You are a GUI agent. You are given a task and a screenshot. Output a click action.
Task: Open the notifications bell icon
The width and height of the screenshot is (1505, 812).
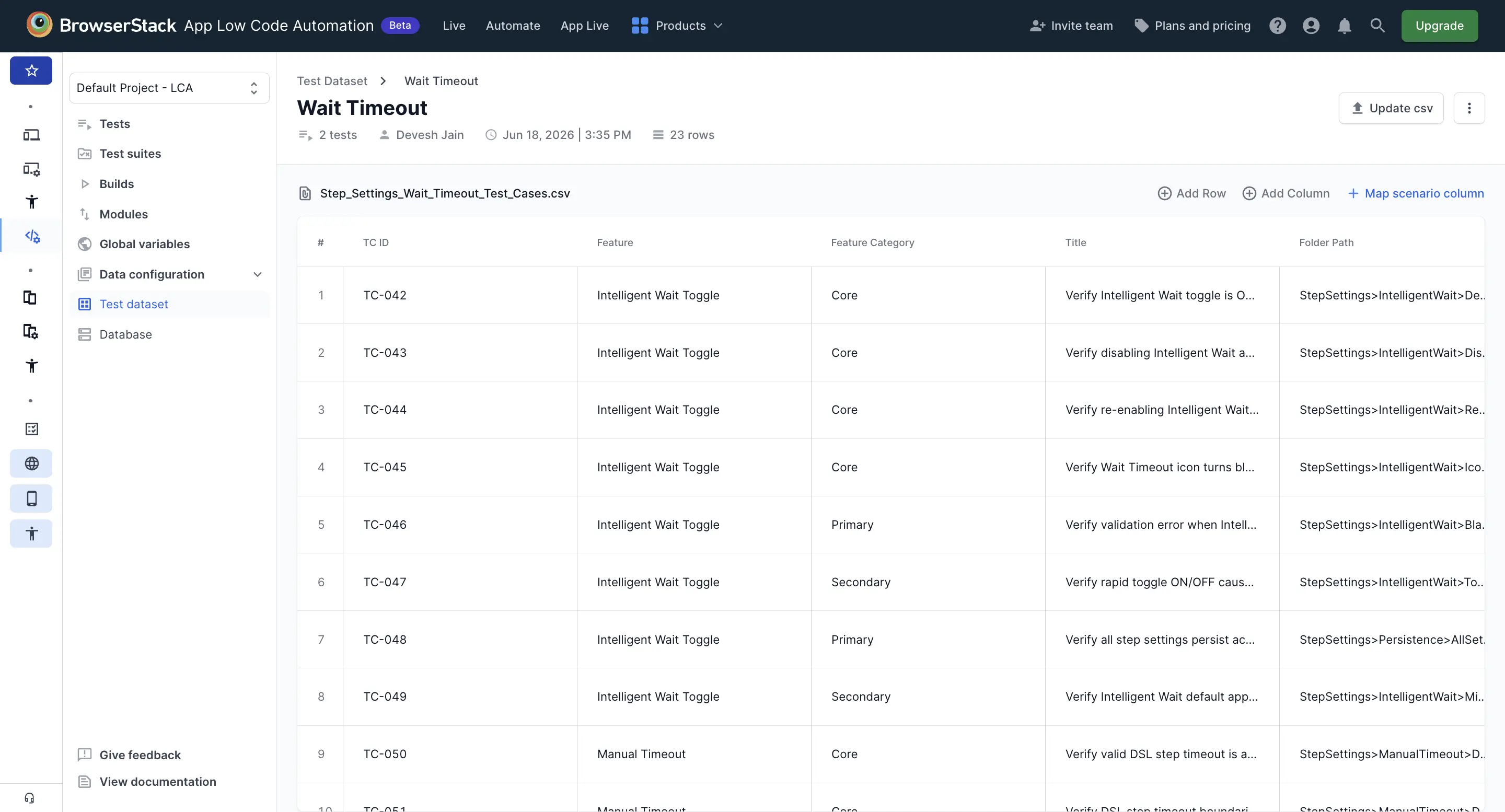coord(1344,26)
